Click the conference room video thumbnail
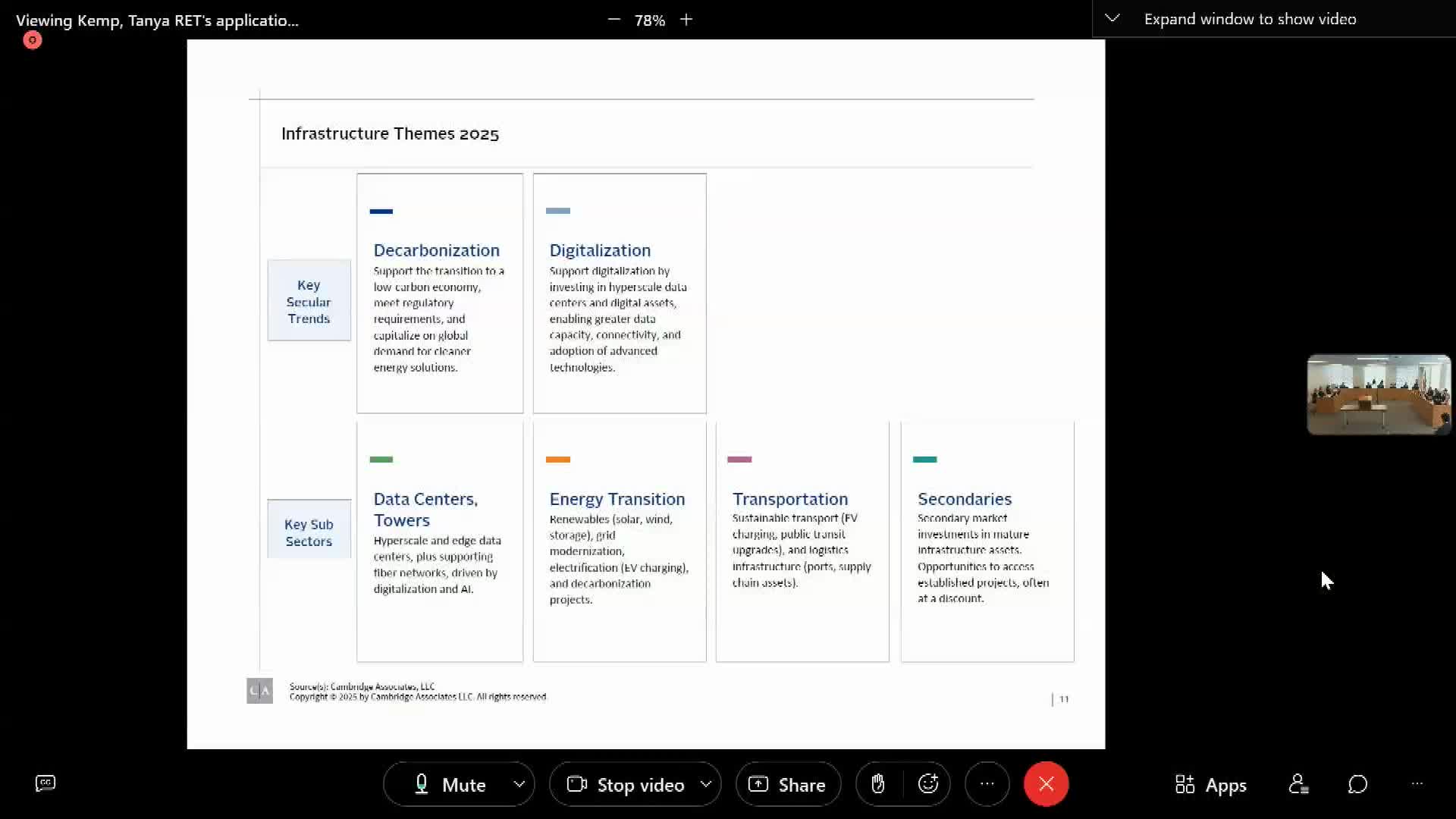This screenshot has width=1456, height=819. click(x=1378, y=394)
